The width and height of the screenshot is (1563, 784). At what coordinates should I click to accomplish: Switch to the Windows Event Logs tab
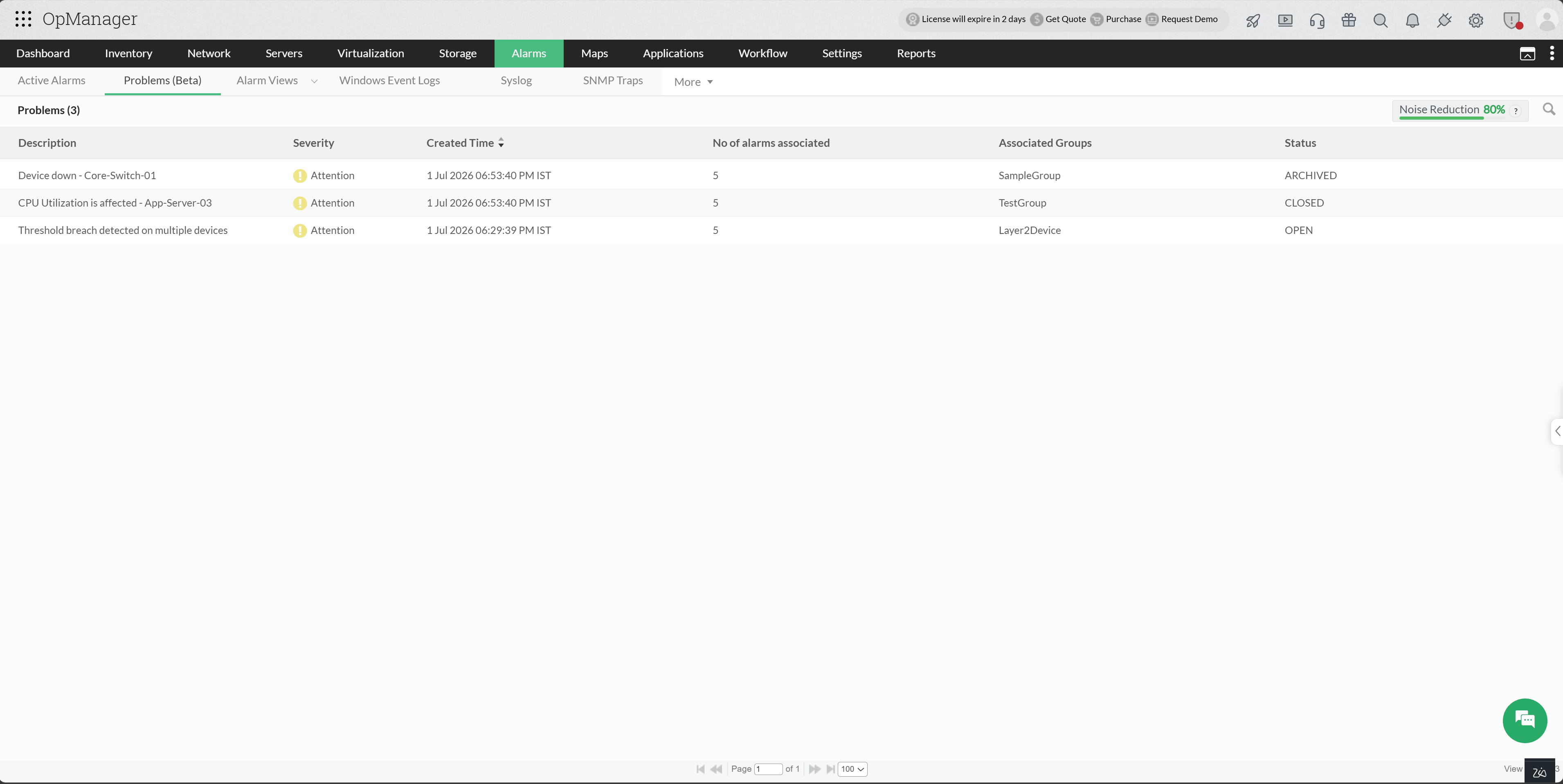click(x=389, y=80)
